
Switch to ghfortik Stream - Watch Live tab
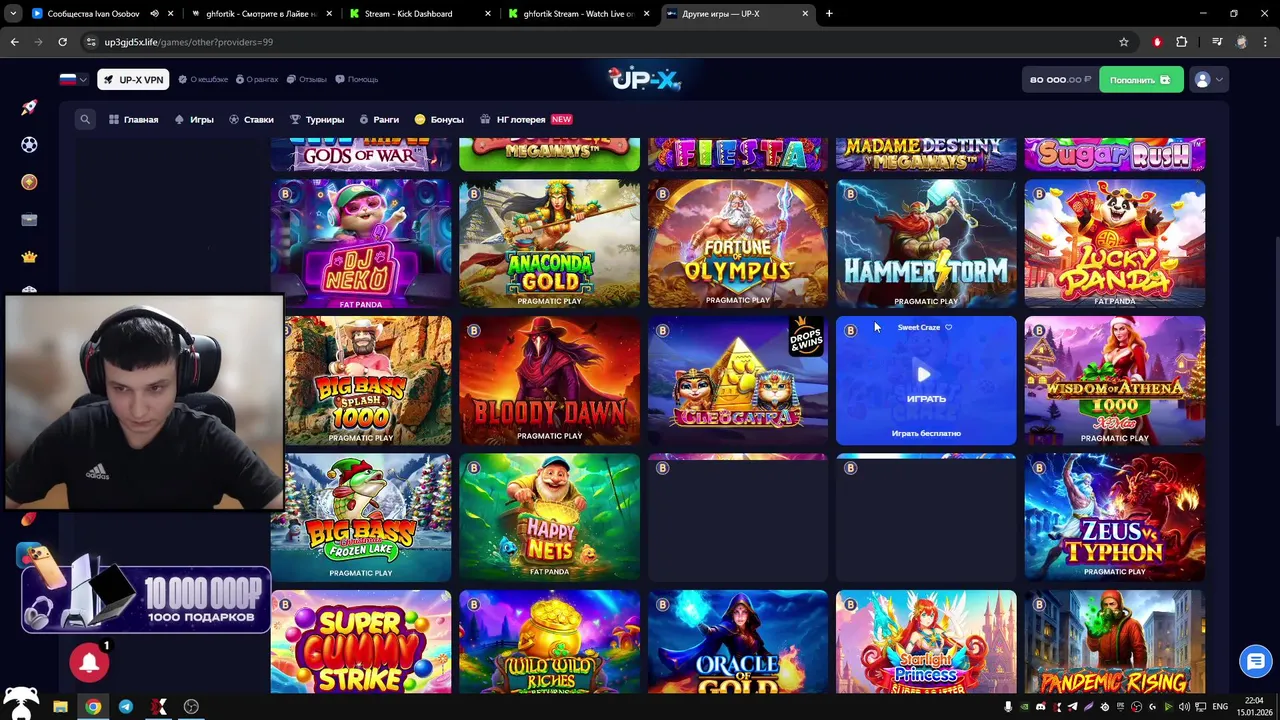tap(578, 14)
